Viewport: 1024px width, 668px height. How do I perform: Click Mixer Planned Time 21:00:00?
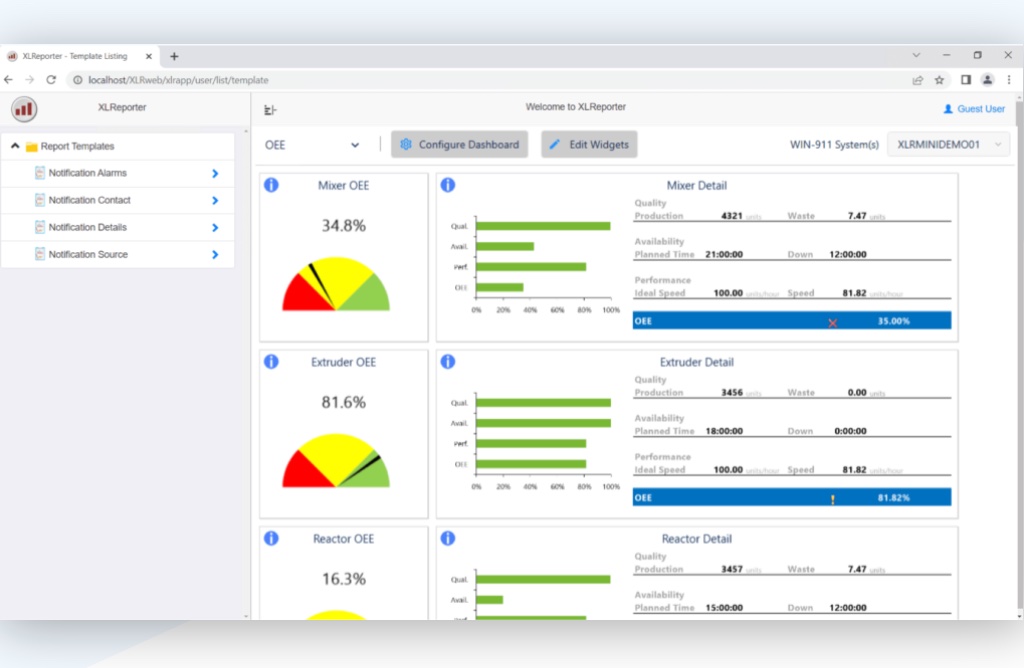coord(724,255)
